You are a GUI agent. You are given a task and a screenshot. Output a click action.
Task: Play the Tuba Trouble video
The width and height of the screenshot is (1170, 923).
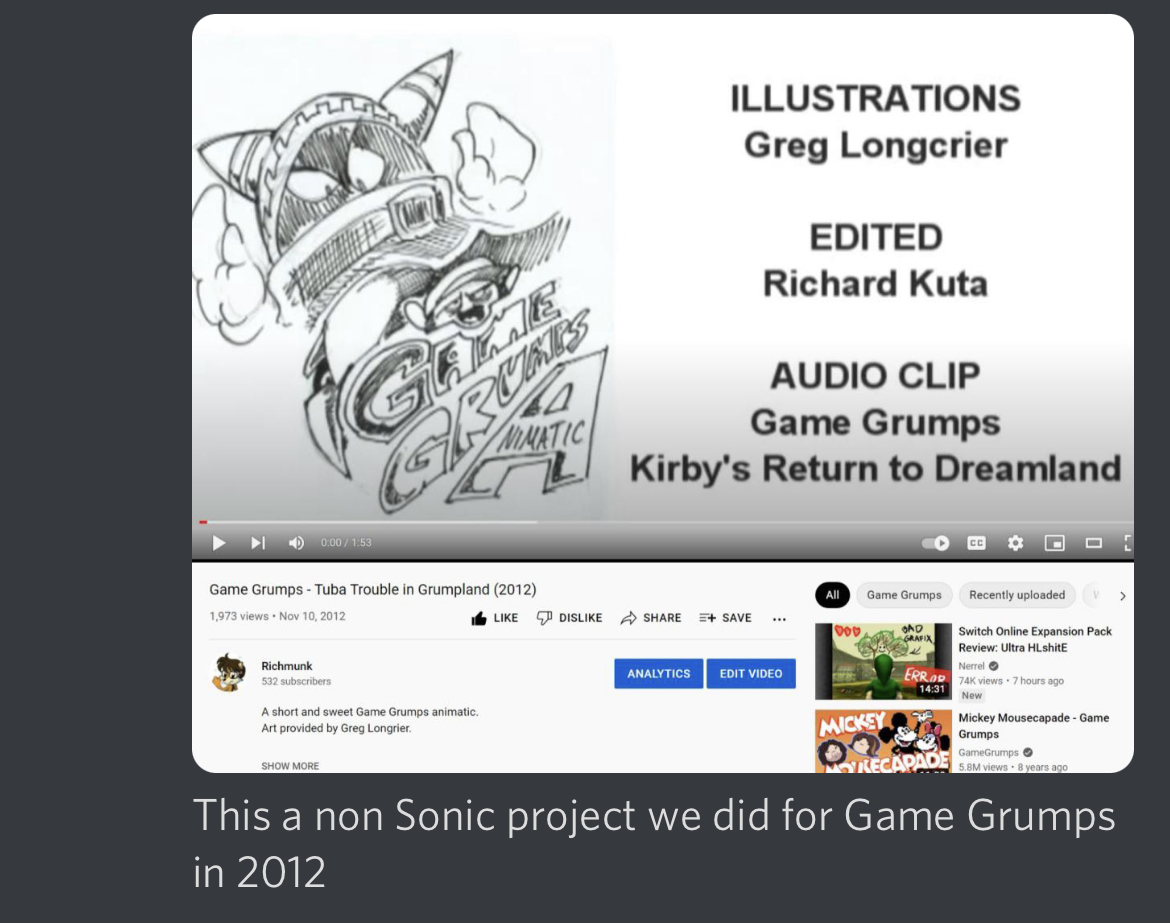(219, 542)
